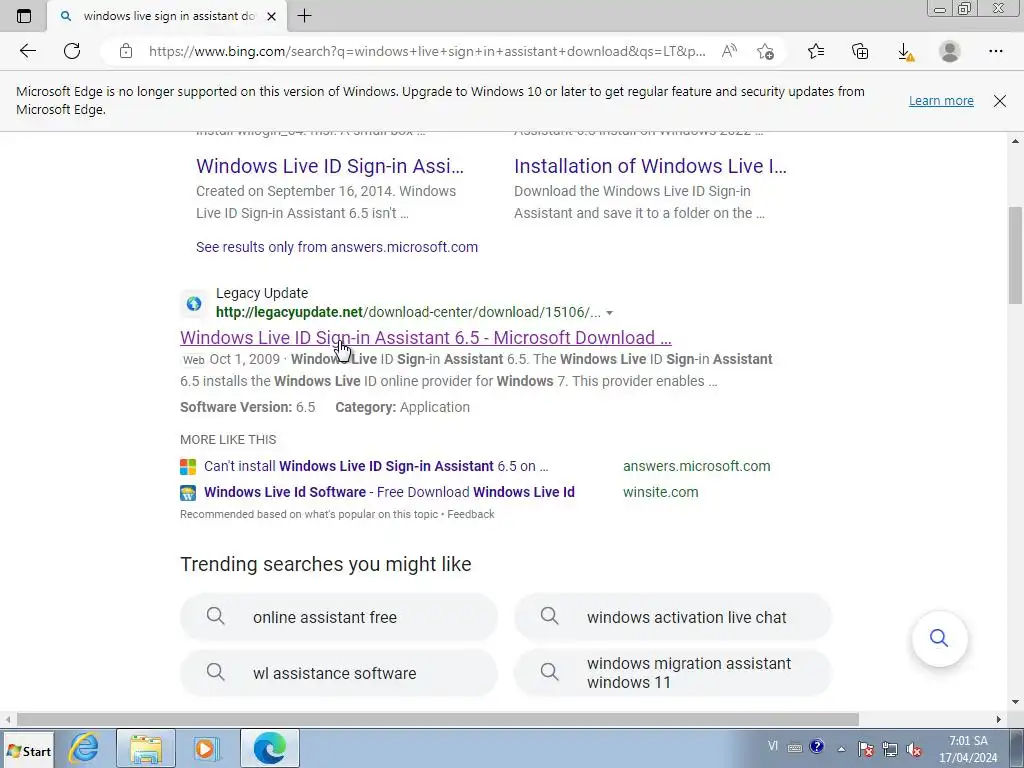The image size is (1024, 768).
Task: Click the muted volume speaker icon
Action: pos(914,749)
